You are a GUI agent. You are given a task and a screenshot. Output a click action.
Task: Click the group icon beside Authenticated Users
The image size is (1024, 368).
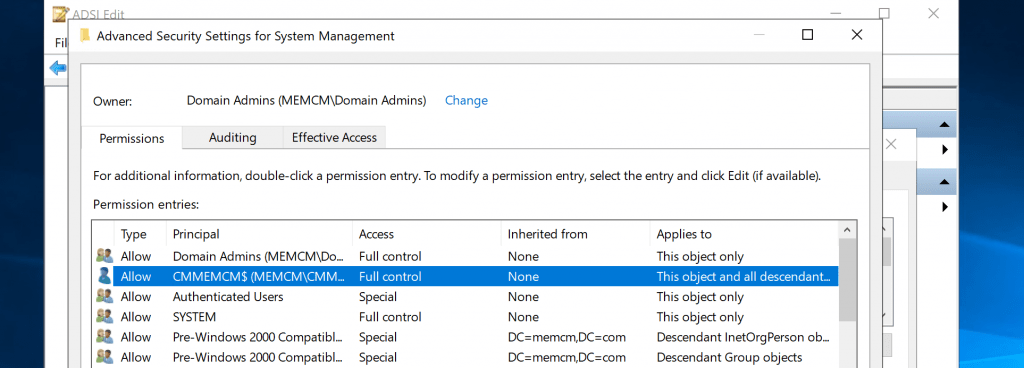point(104,296)
